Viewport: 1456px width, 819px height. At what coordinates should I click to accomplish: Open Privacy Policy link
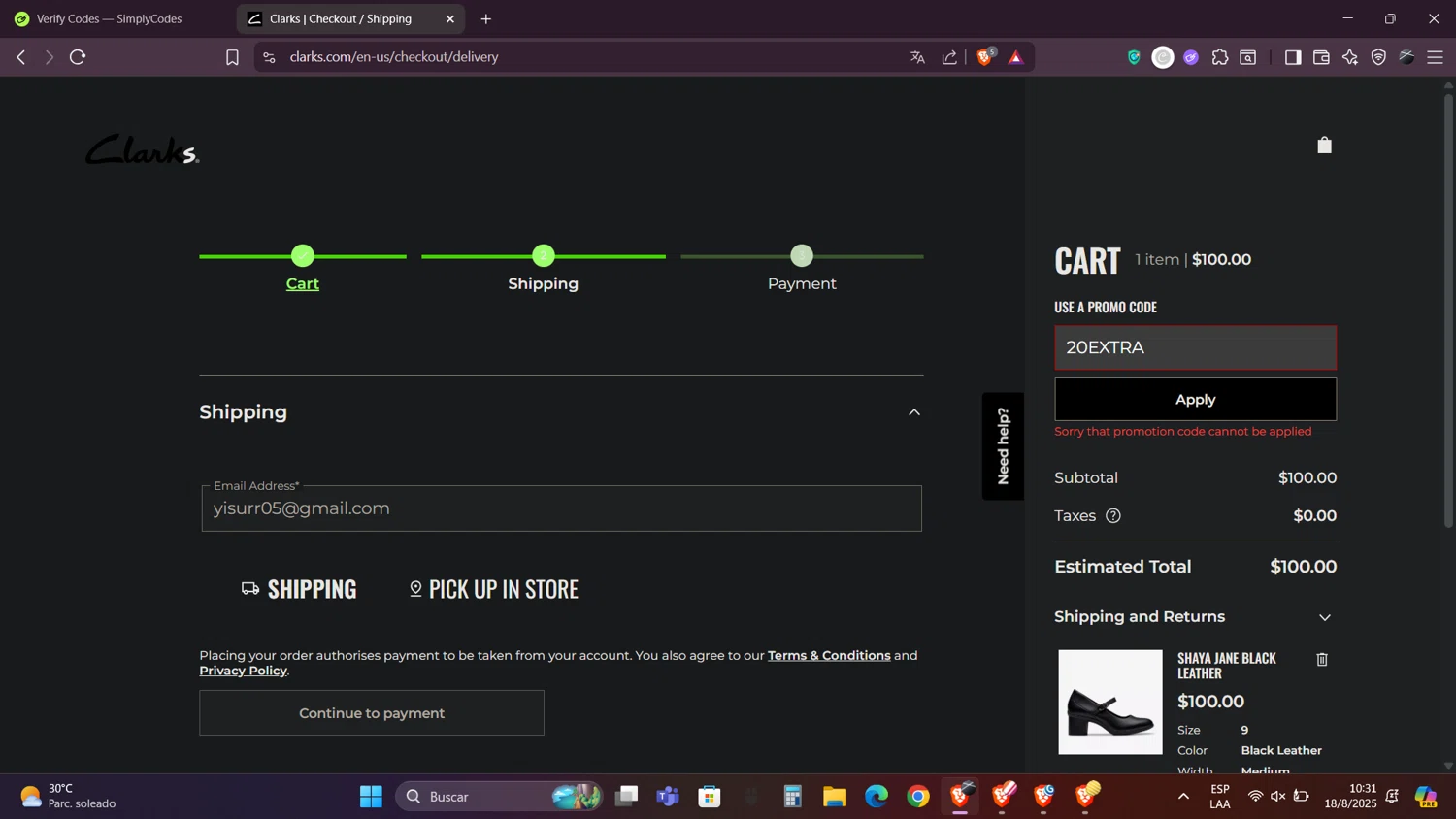point(243,671)
